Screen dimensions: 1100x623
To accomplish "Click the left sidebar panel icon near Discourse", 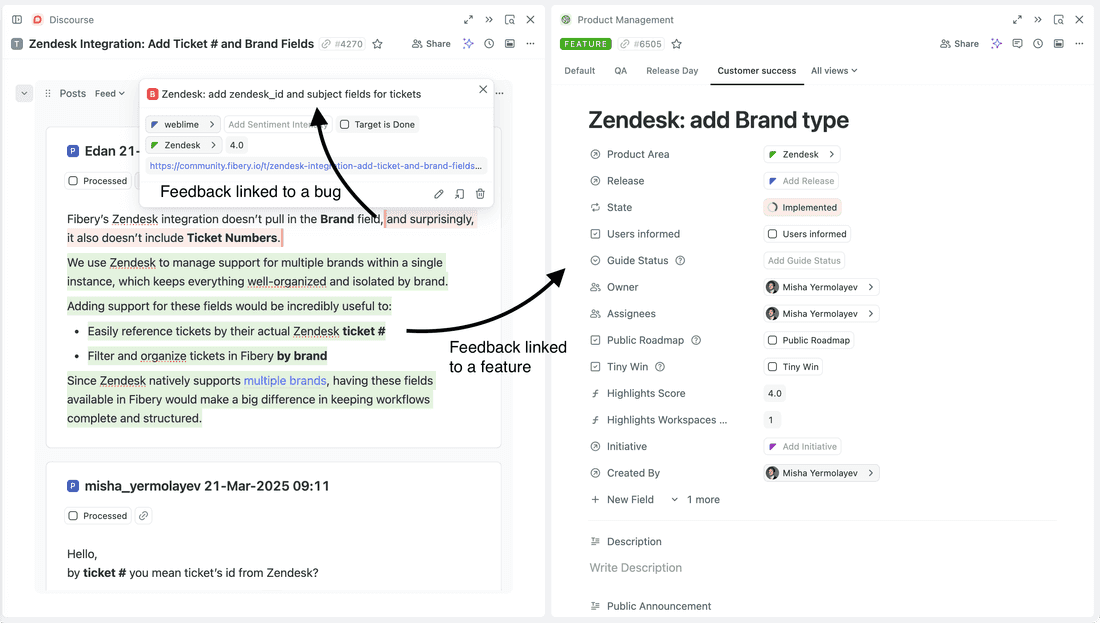I will coord(16,18).
